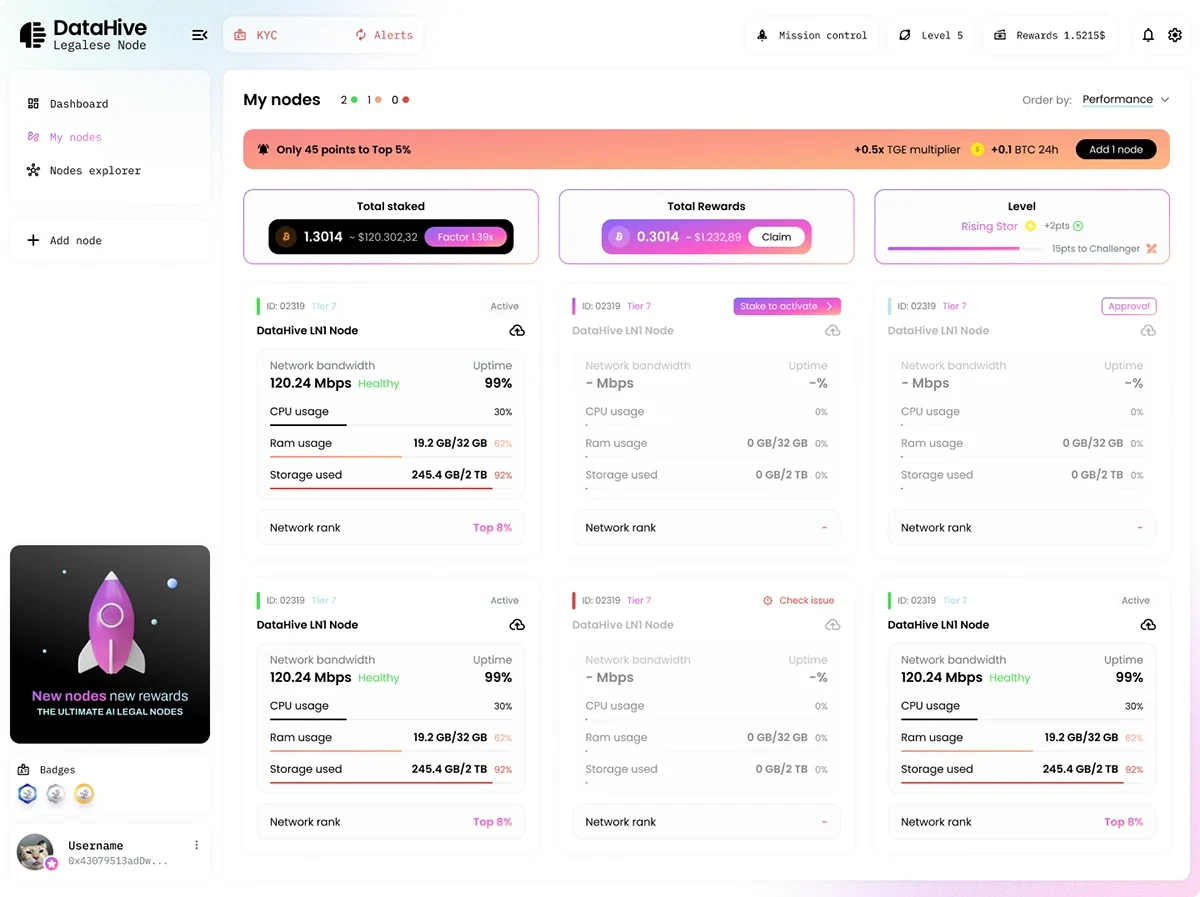
Task: Click the Only 45 points to Top 5% text
Action: click(x=343, y=149)
